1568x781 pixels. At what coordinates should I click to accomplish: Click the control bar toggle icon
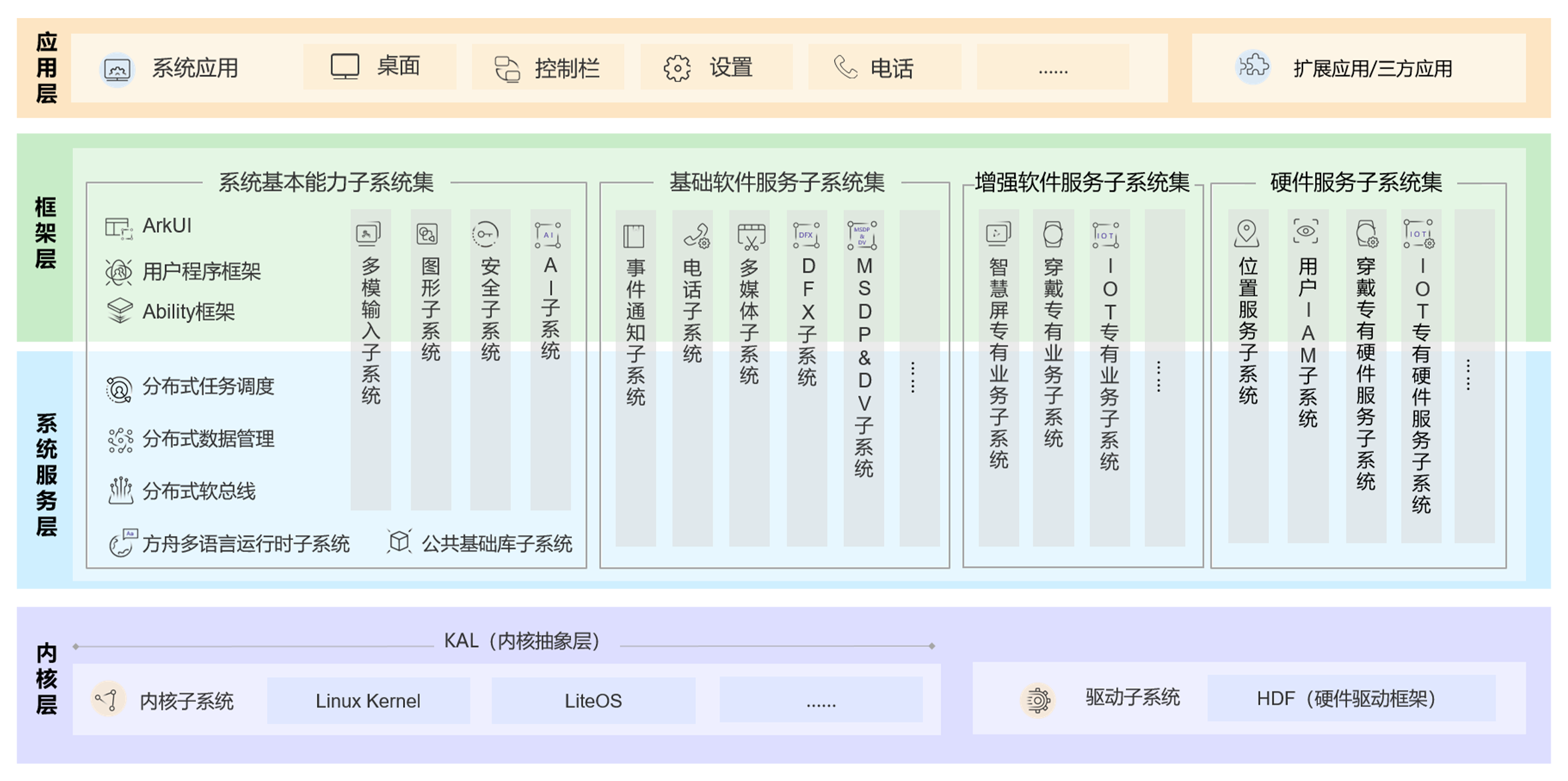(507, 69)
